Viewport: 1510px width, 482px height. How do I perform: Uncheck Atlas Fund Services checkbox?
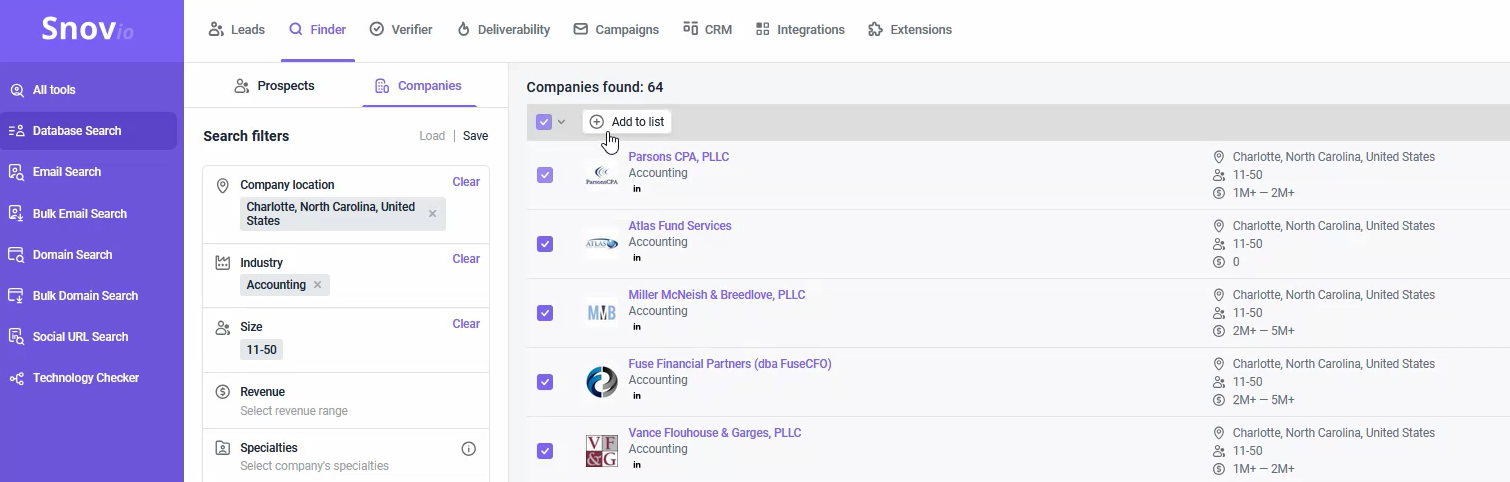coord(545,244)
